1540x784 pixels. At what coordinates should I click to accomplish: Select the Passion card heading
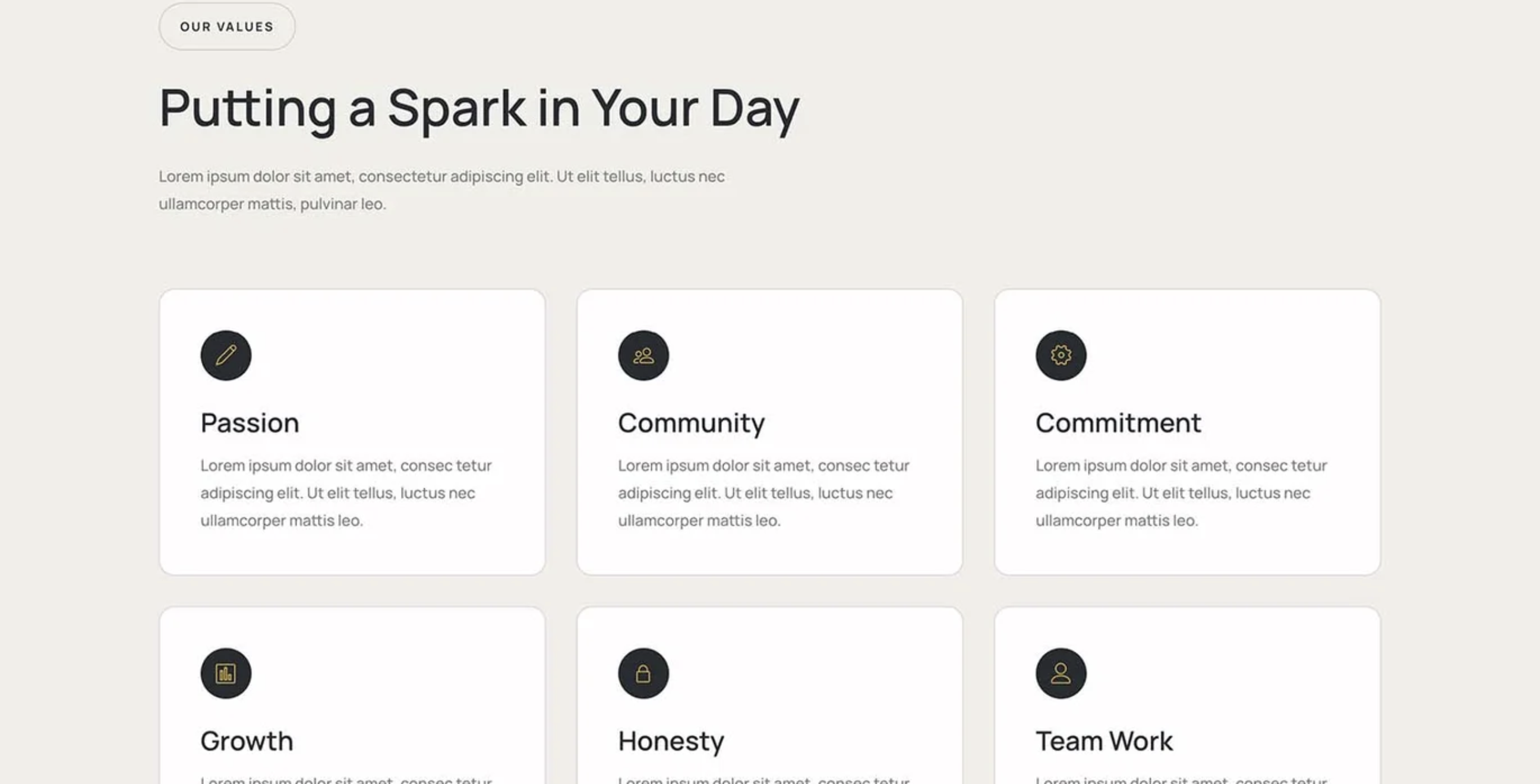point(250,423)
